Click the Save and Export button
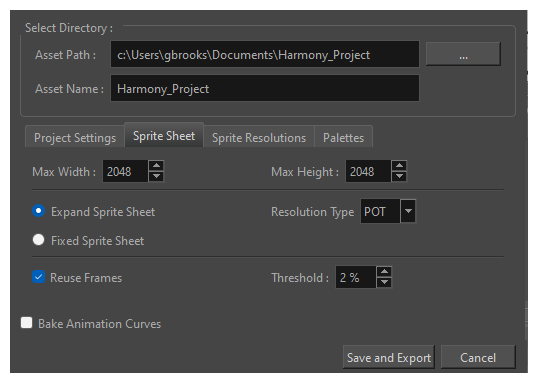This screenshot has width=538, height=383. click(389, 358)
